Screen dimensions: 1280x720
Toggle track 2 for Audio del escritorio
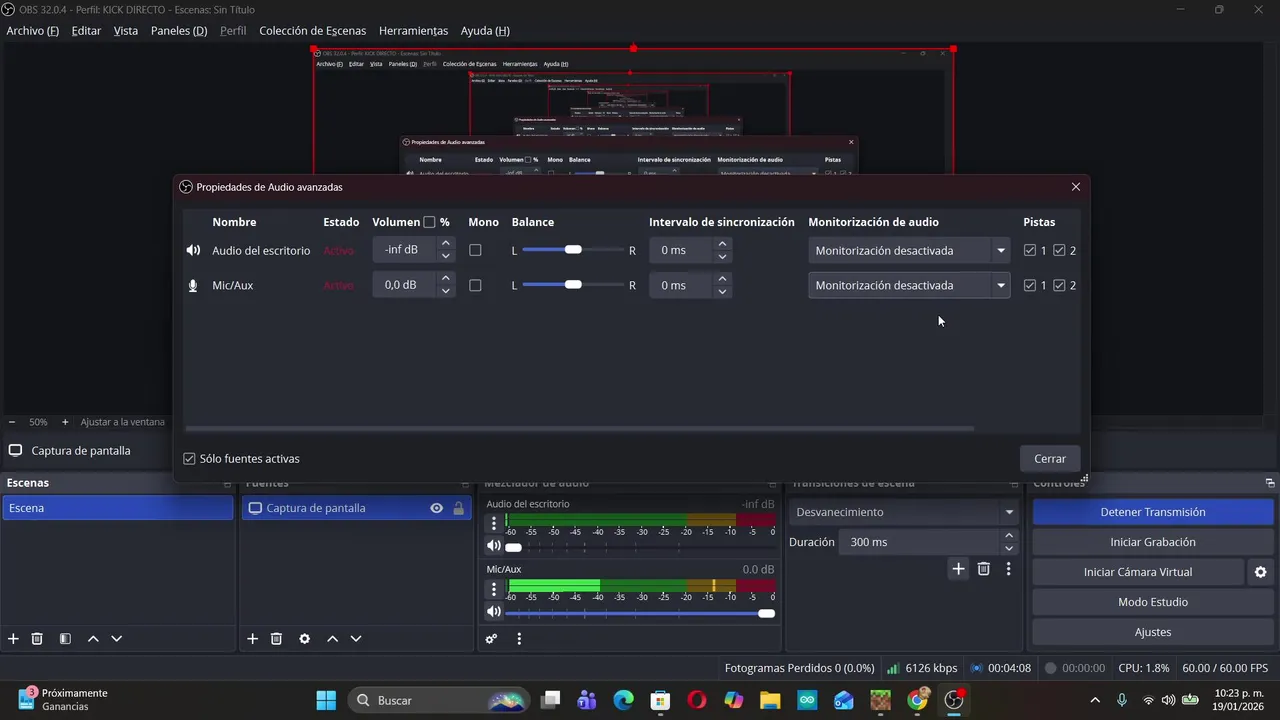click(x=1059, y=250)
